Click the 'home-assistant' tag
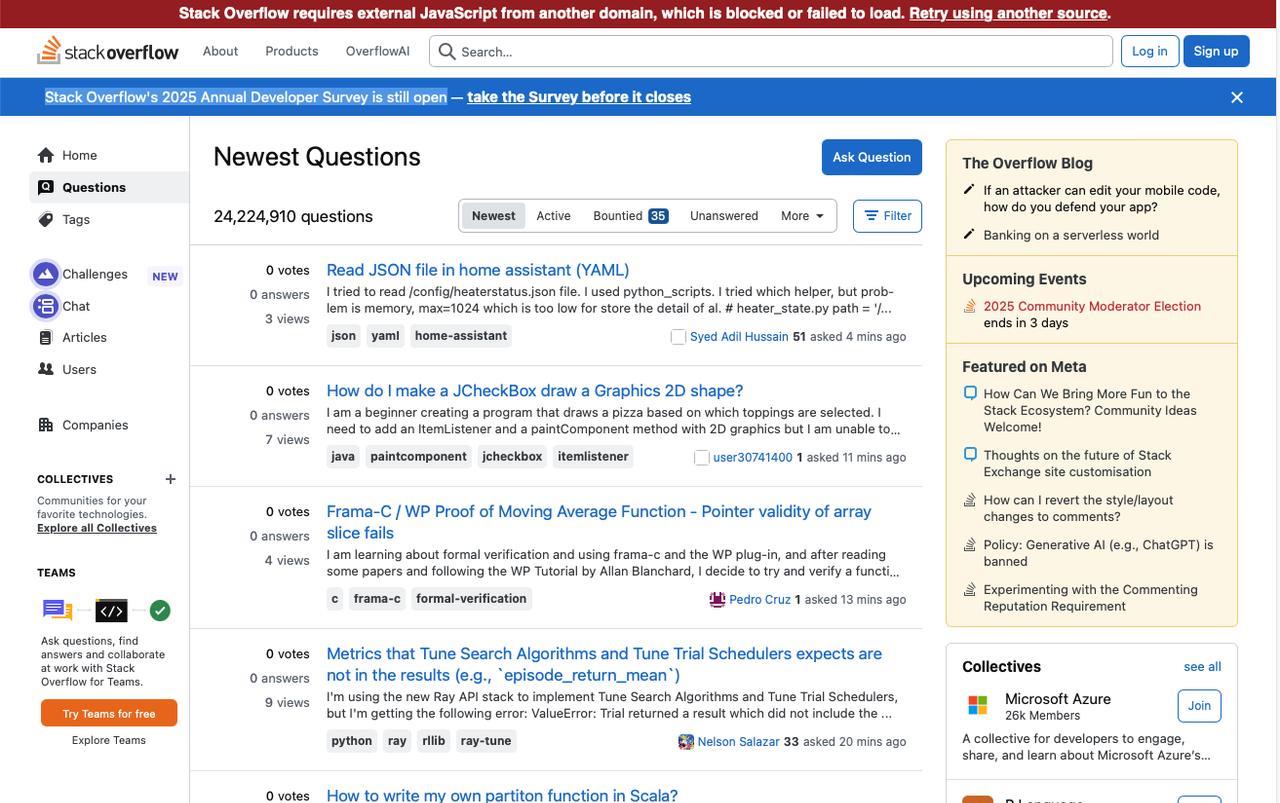 click(x=461, y=336)
